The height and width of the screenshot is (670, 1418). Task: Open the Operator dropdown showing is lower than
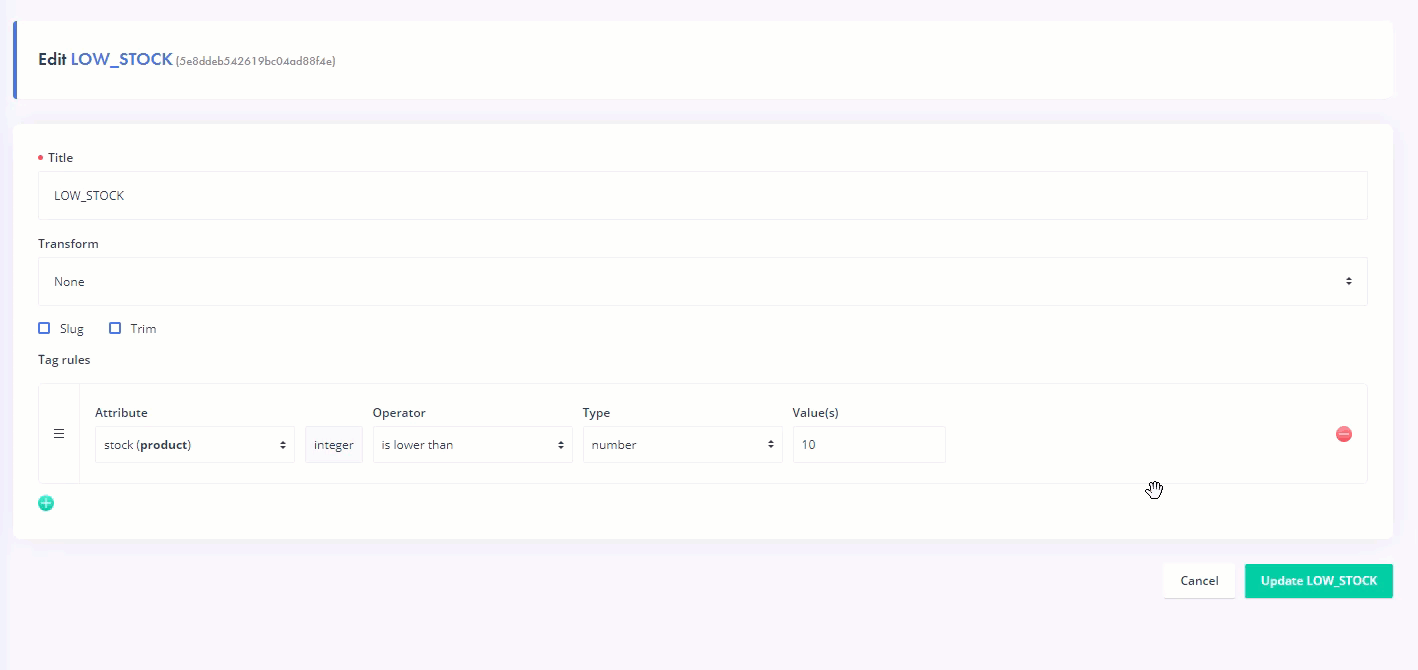[x=472, y=445]
